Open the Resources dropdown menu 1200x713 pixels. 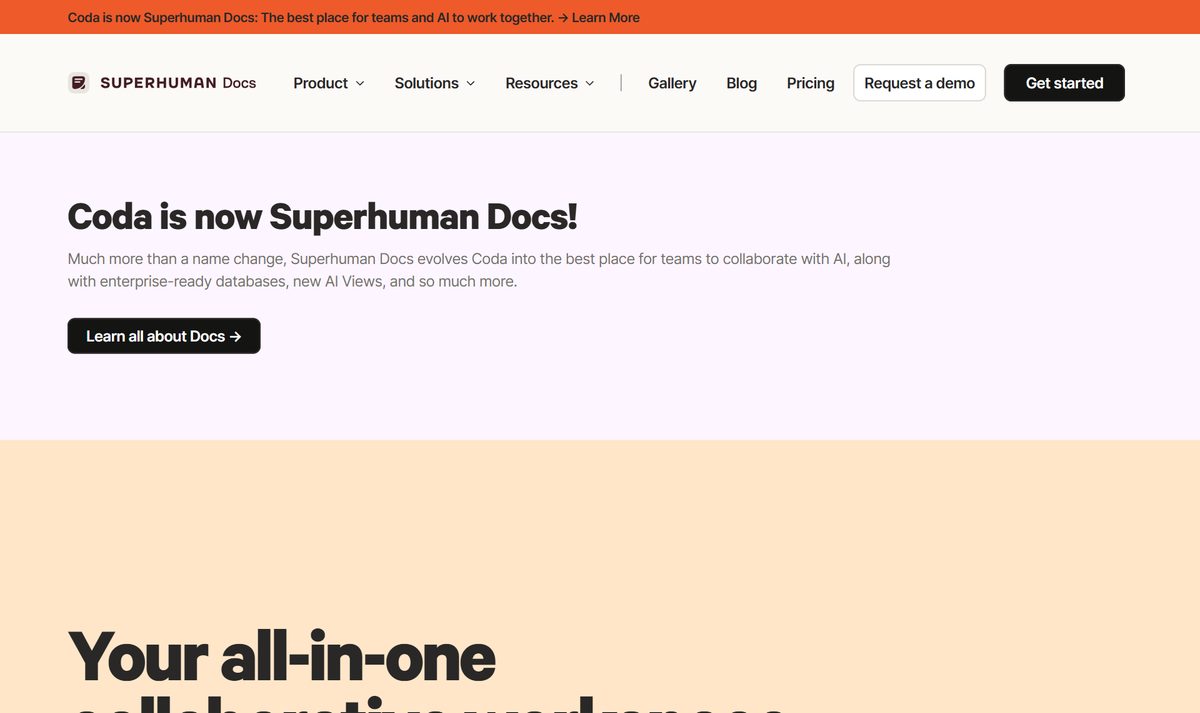tap(550, 83)
